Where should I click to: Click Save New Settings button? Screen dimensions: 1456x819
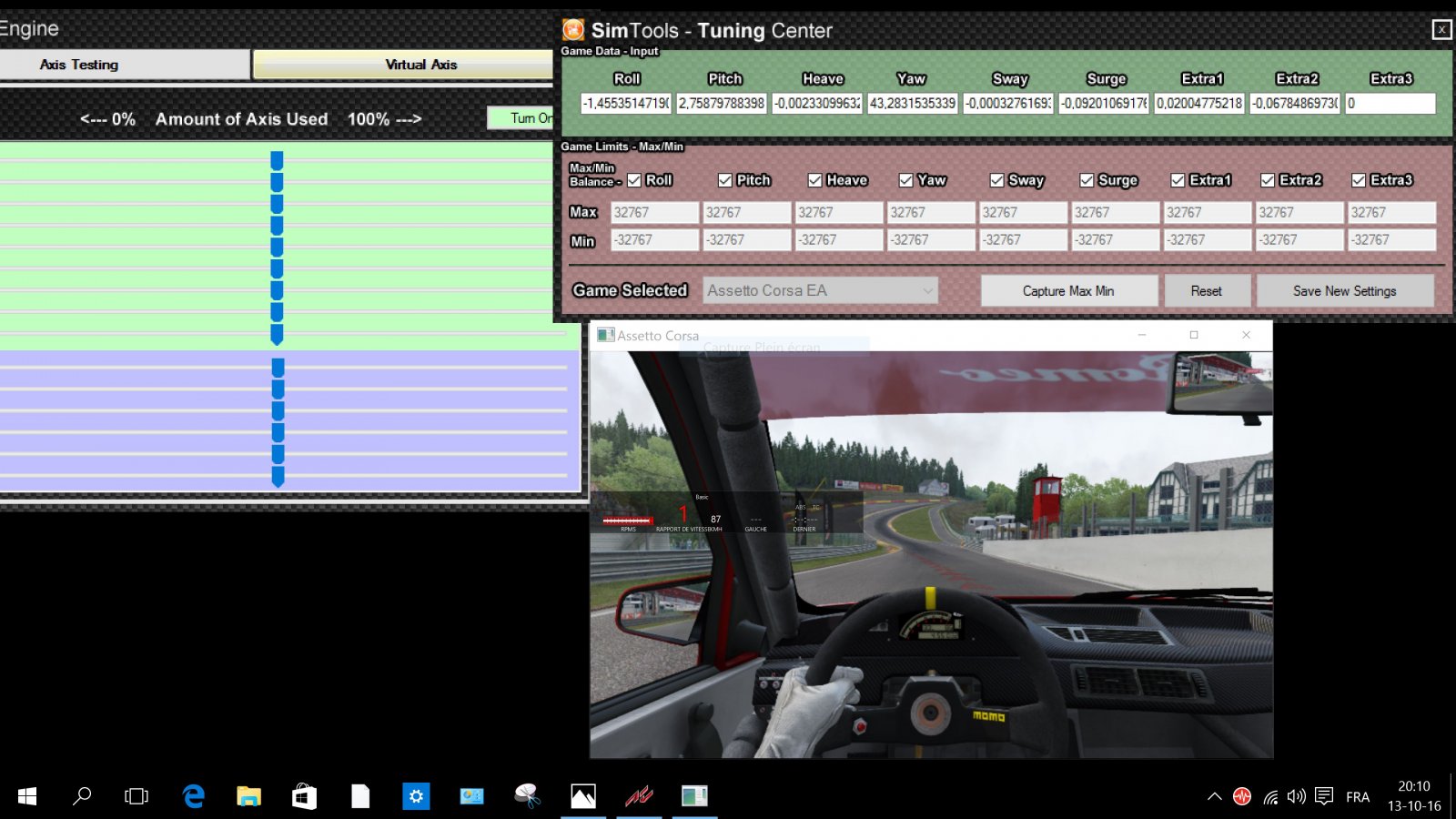tap(1344, 290)
